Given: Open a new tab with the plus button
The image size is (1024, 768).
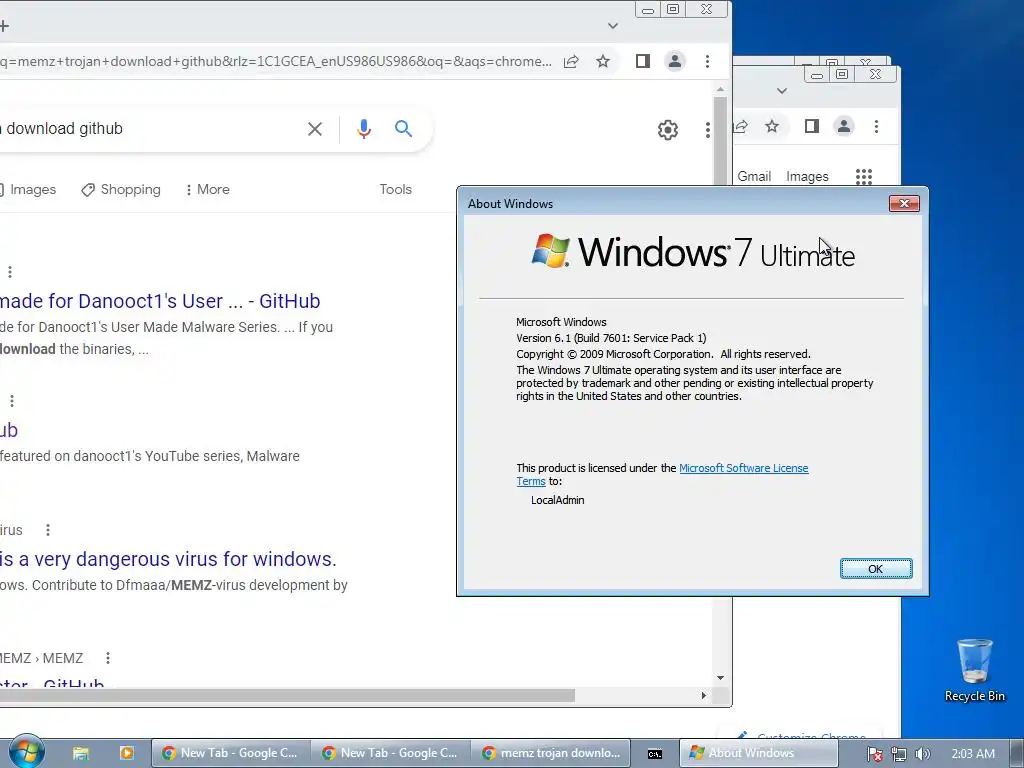Looking at the screenshot, I should point(4,26).
